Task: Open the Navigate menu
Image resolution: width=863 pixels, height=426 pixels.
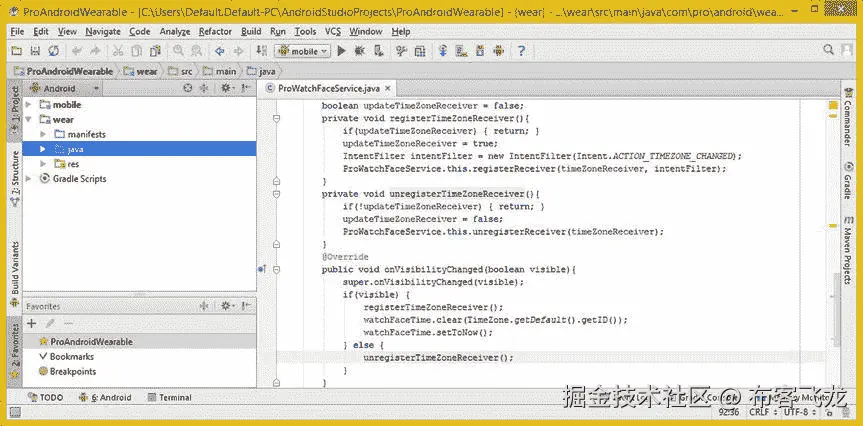Action: (x=103, y=31)
